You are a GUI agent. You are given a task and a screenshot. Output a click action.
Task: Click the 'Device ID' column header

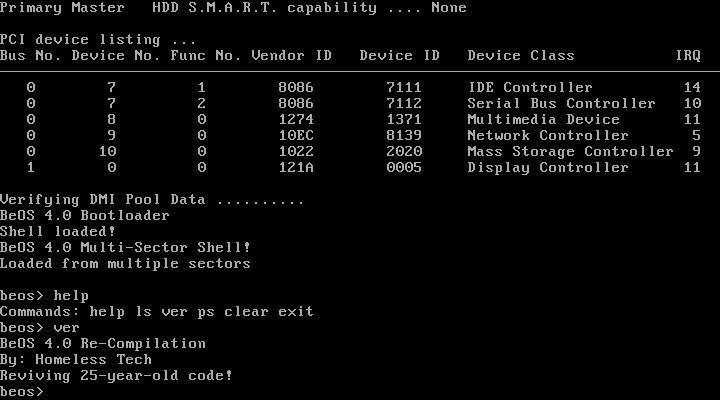click(x=399, y=56)
